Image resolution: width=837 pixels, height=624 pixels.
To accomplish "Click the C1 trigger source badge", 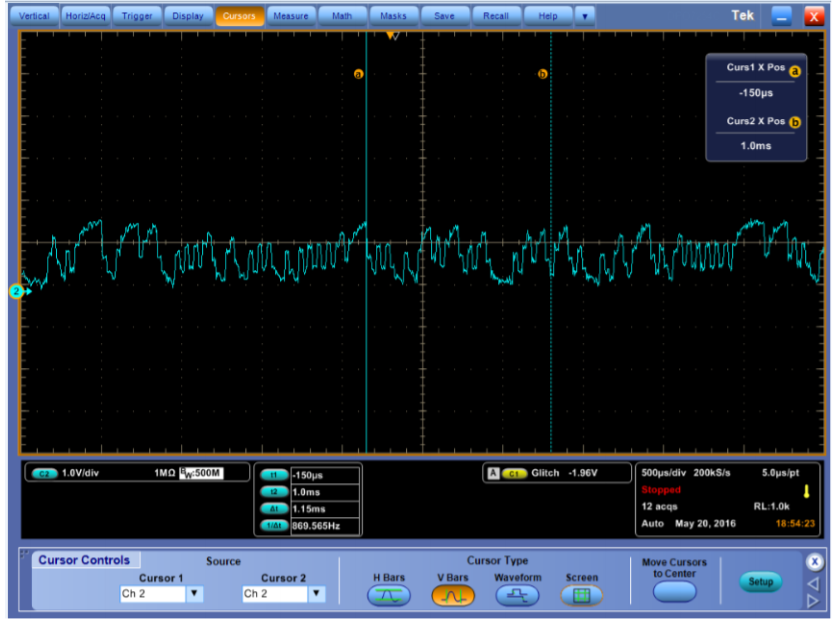I will (x=514, y=473).
